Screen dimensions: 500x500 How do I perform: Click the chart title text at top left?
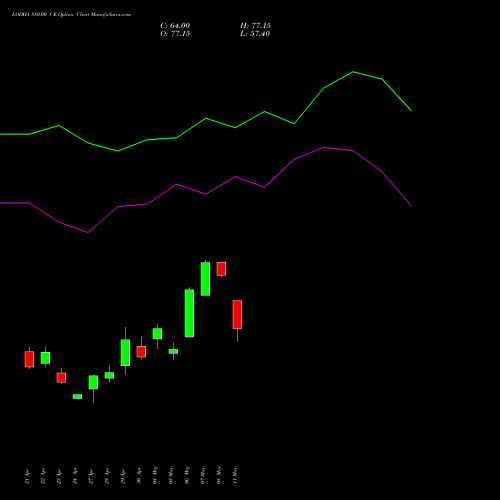point(71,15)
